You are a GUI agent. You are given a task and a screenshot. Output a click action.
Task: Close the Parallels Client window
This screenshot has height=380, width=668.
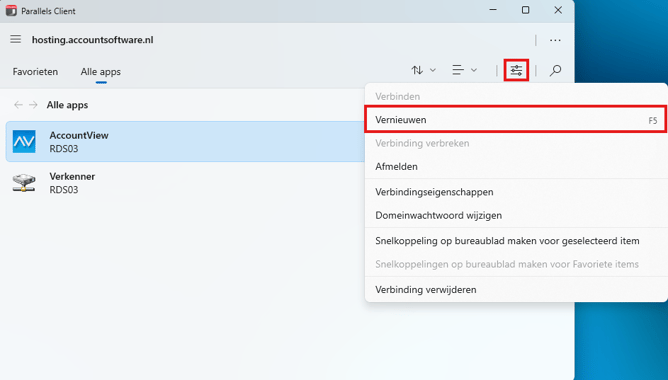click(x=558, y=10)
